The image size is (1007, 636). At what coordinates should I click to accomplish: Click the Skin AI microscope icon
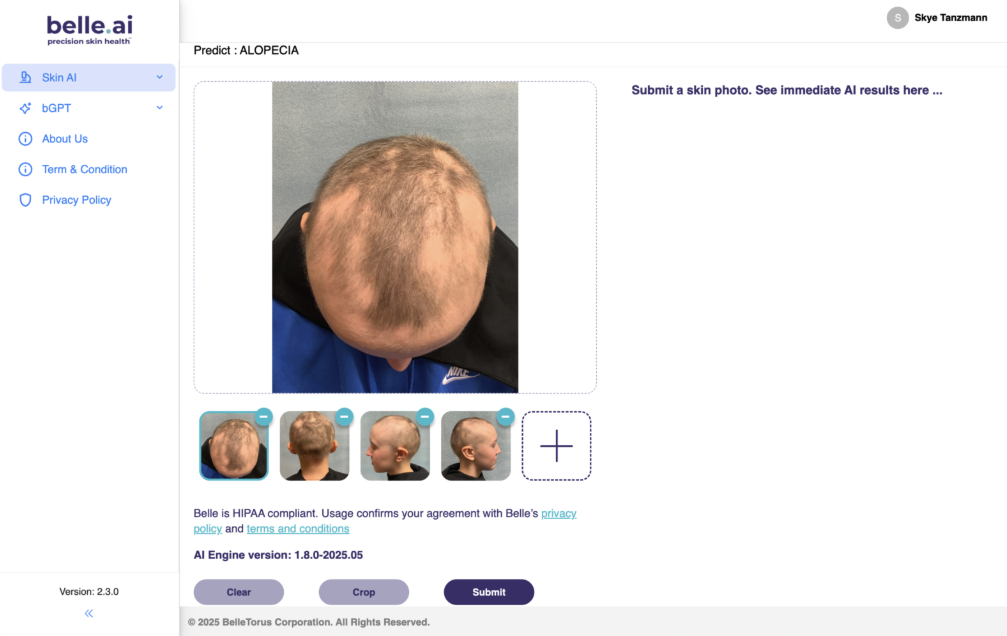(x=25, y=77)
